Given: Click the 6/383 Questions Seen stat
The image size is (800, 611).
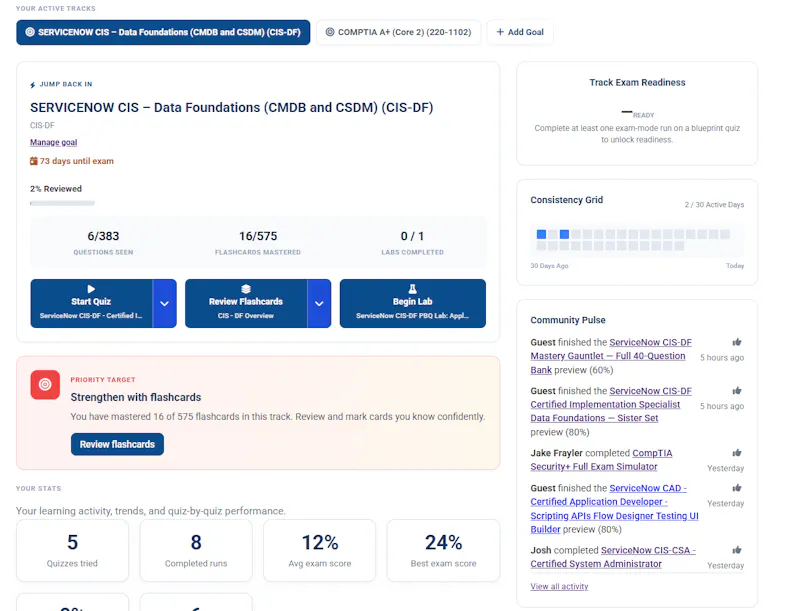Looking at the screenshot, I should (103, 243).
